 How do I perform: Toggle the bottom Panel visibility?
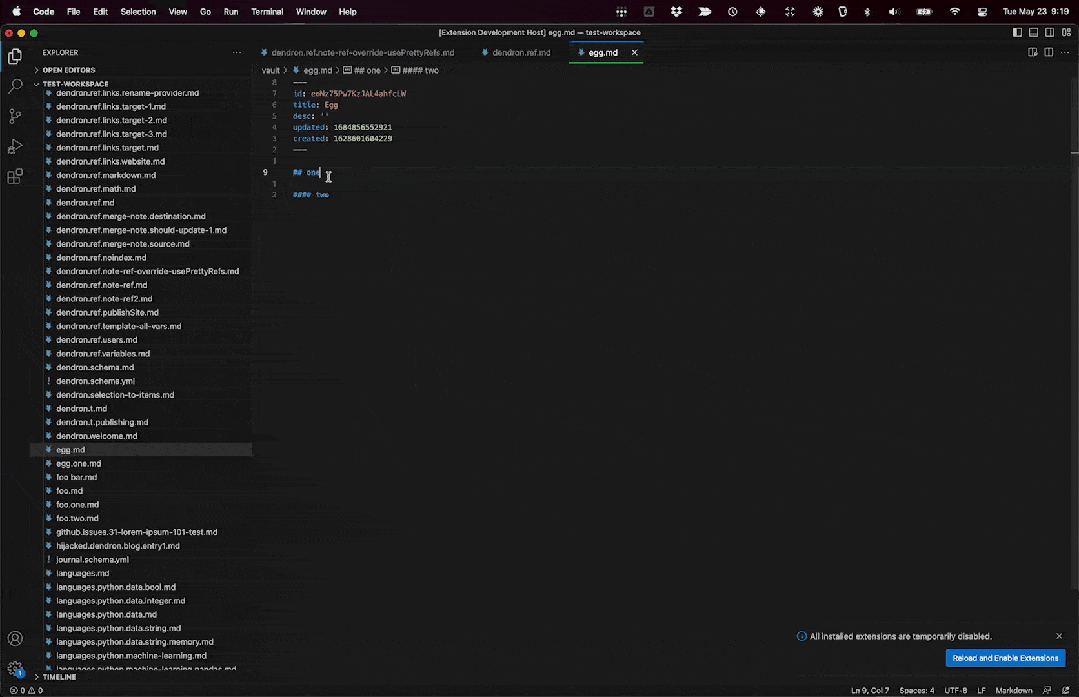pyautogui.click(x=1034, y=33)
